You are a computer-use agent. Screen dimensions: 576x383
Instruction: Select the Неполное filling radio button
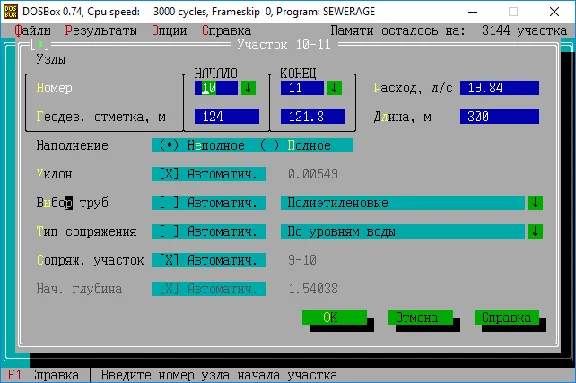[x=202, y=145]
